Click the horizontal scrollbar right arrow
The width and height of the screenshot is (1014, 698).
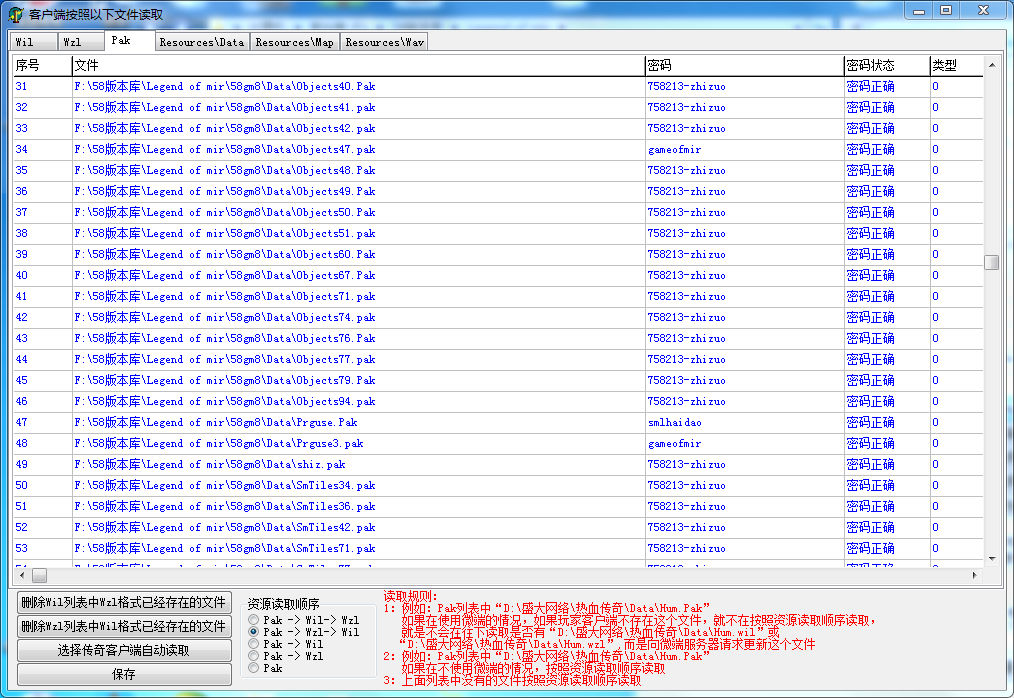click(975, 575)
